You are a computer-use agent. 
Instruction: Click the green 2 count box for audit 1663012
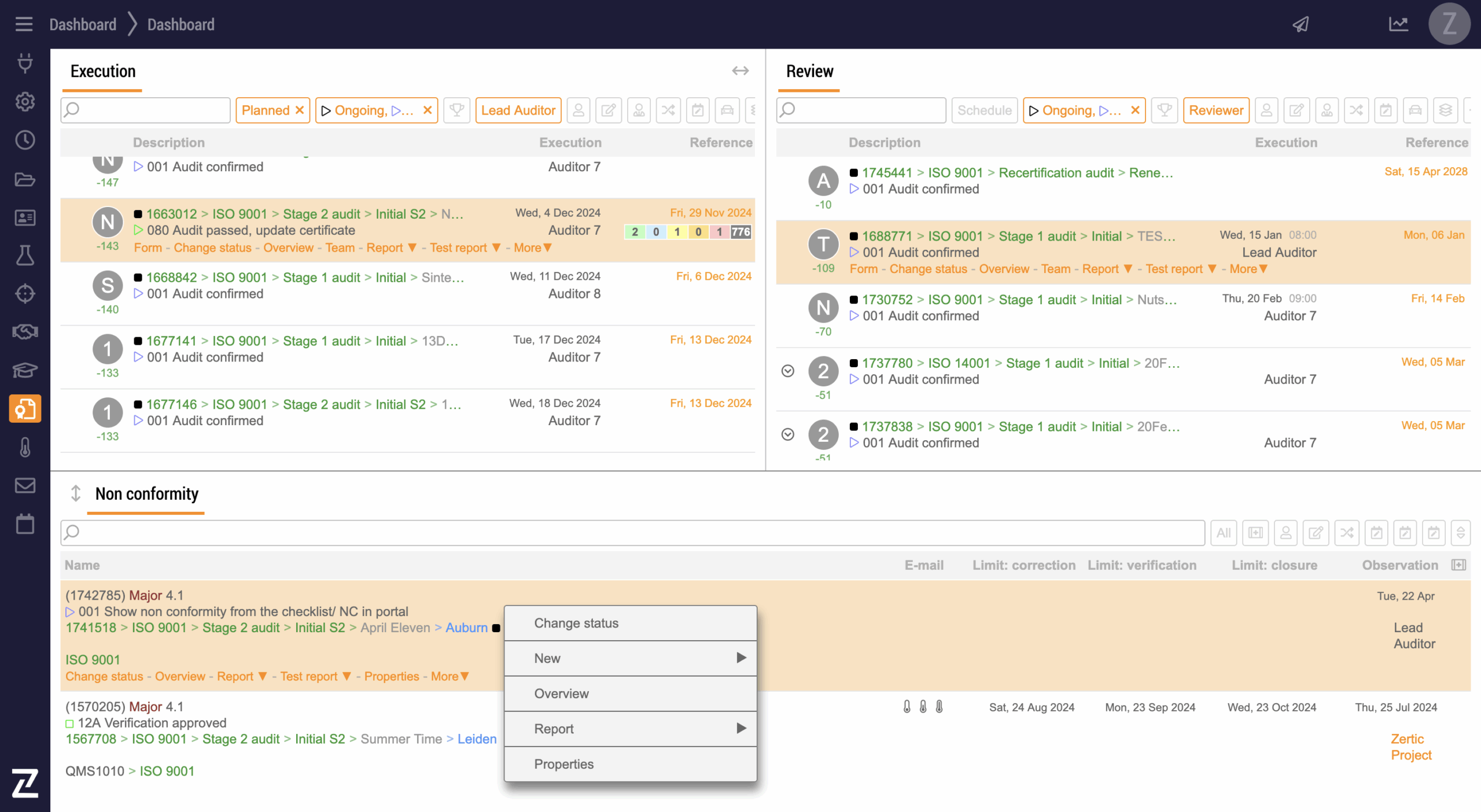635,232
